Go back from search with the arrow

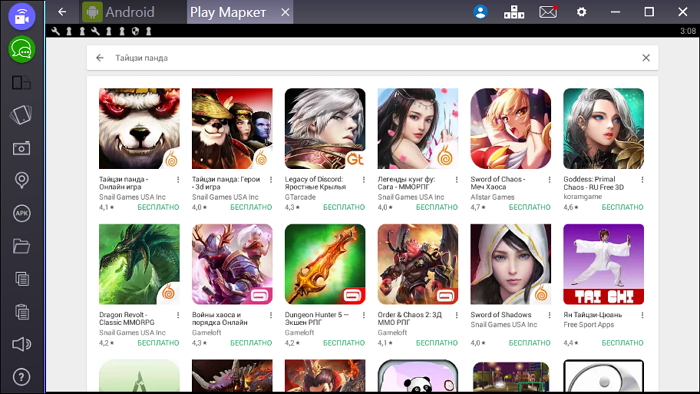(100, 58)
